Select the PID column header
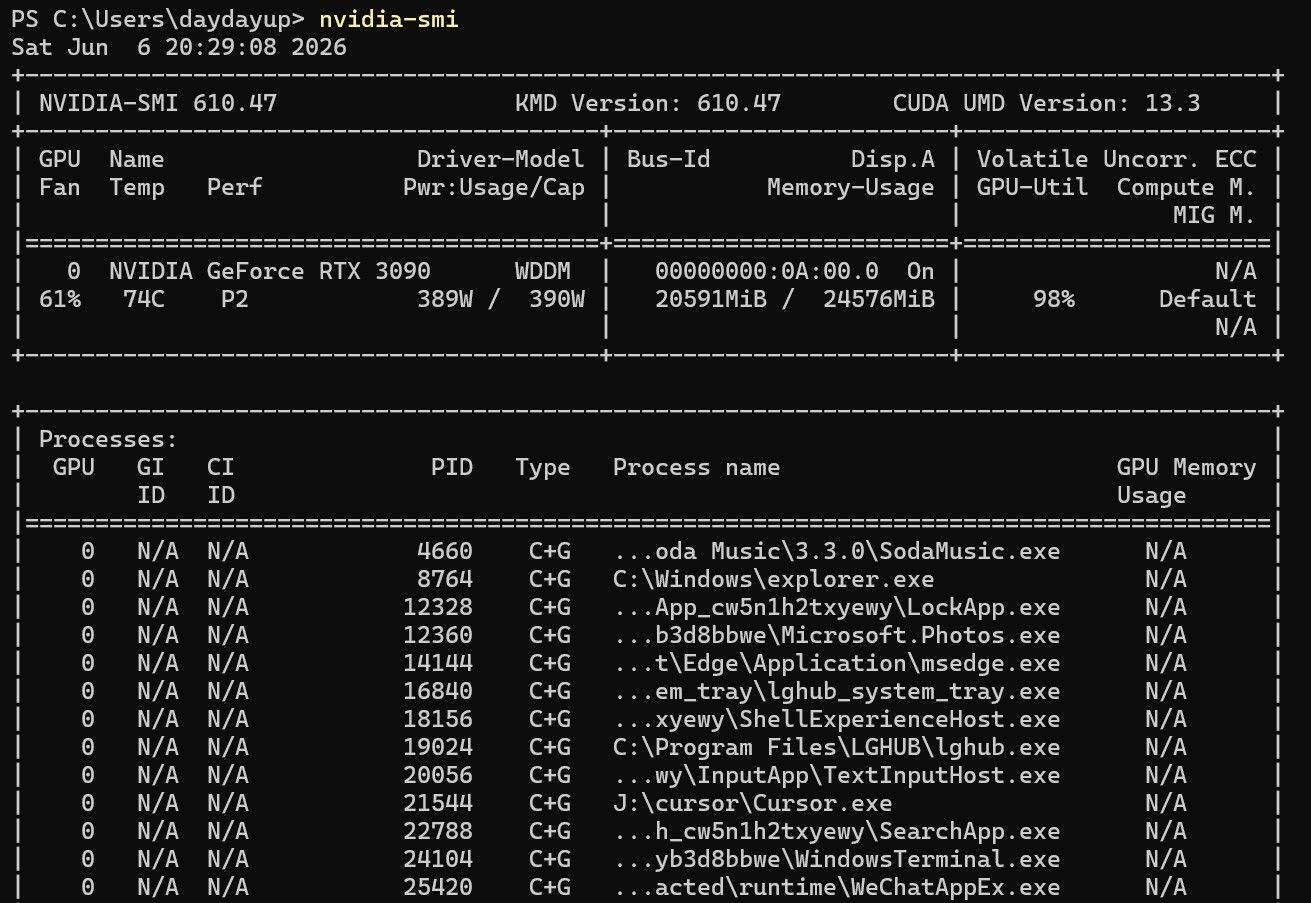 pyautogui.click(x=452, y=467)
